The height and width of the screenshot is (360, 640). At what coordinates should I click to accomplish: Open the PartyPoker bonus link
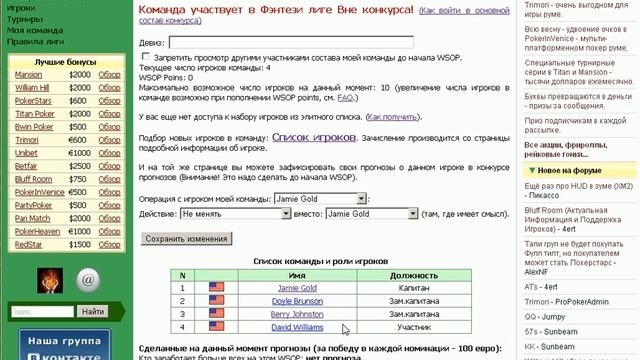pos(33,205)
